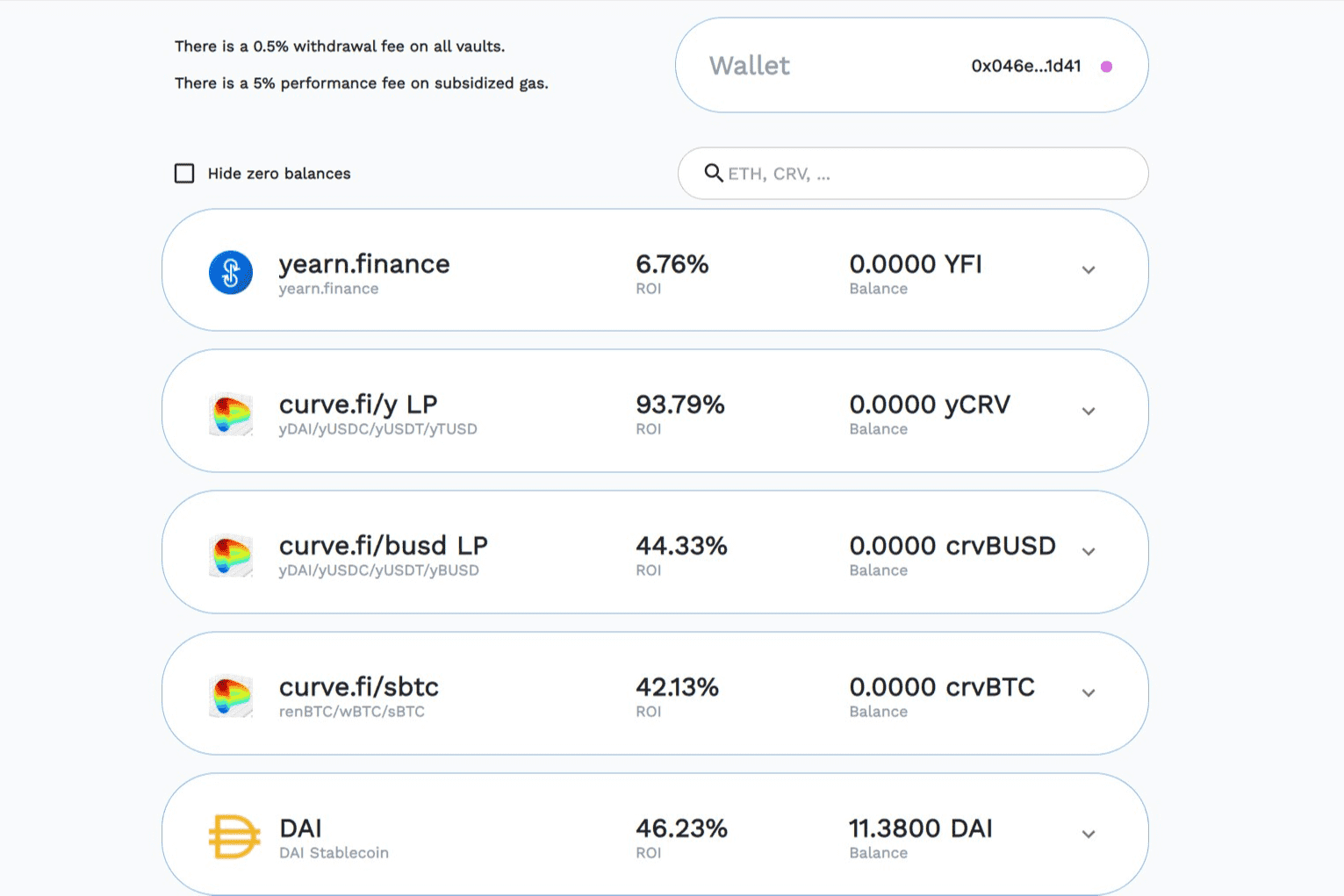Select the curve.fi/sbtc vault icon
This screenshot has width=1344, height=896.
tap(230, 695)
